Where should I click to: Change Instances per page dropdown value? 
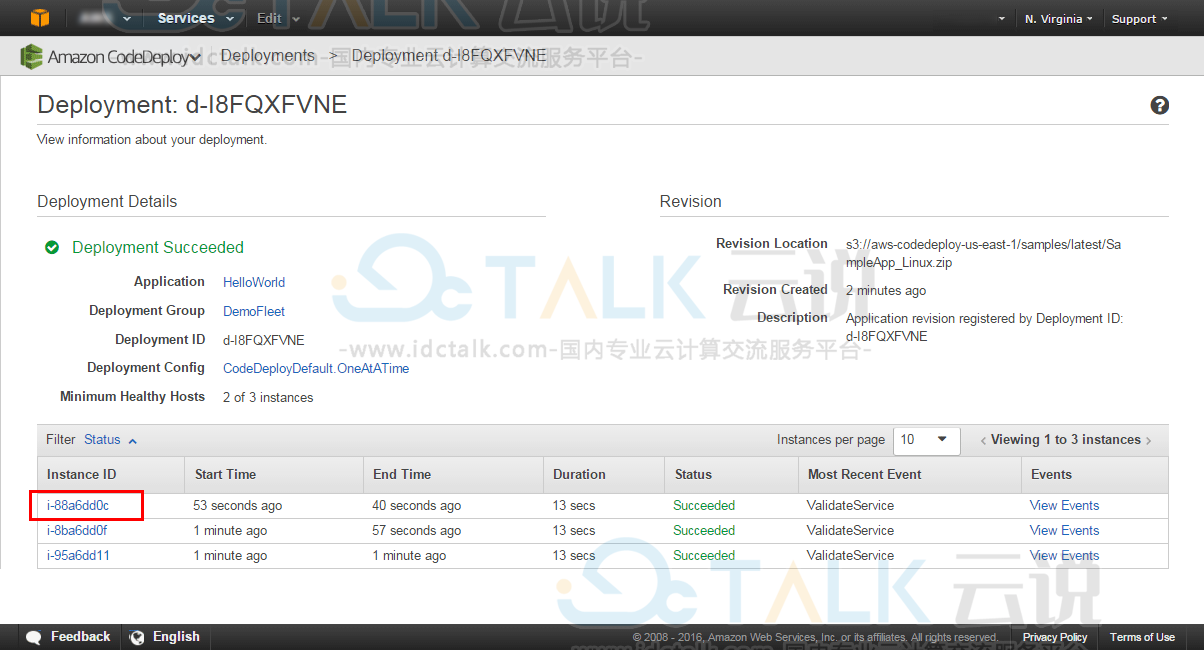(928, 440)
